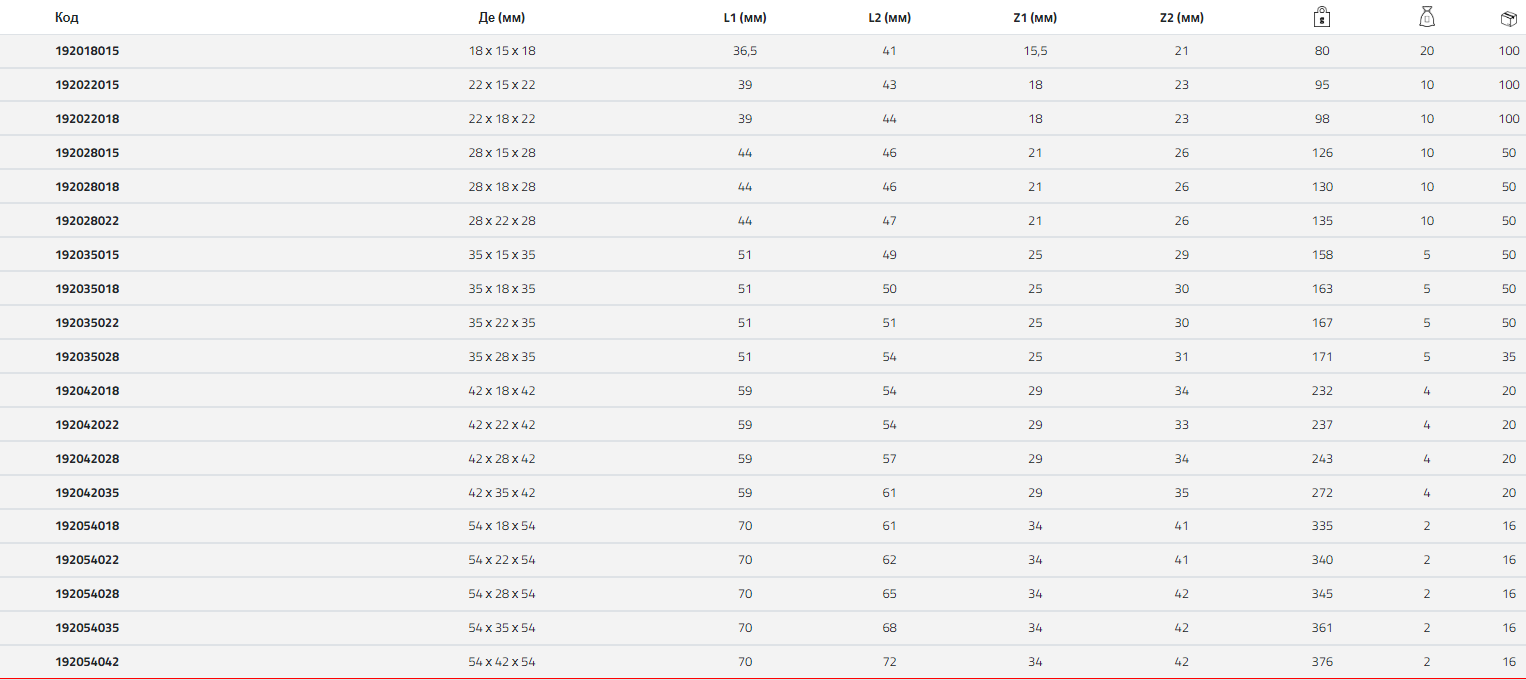Click dimension 42 x 18 x 42

click(x=502, y=391)
